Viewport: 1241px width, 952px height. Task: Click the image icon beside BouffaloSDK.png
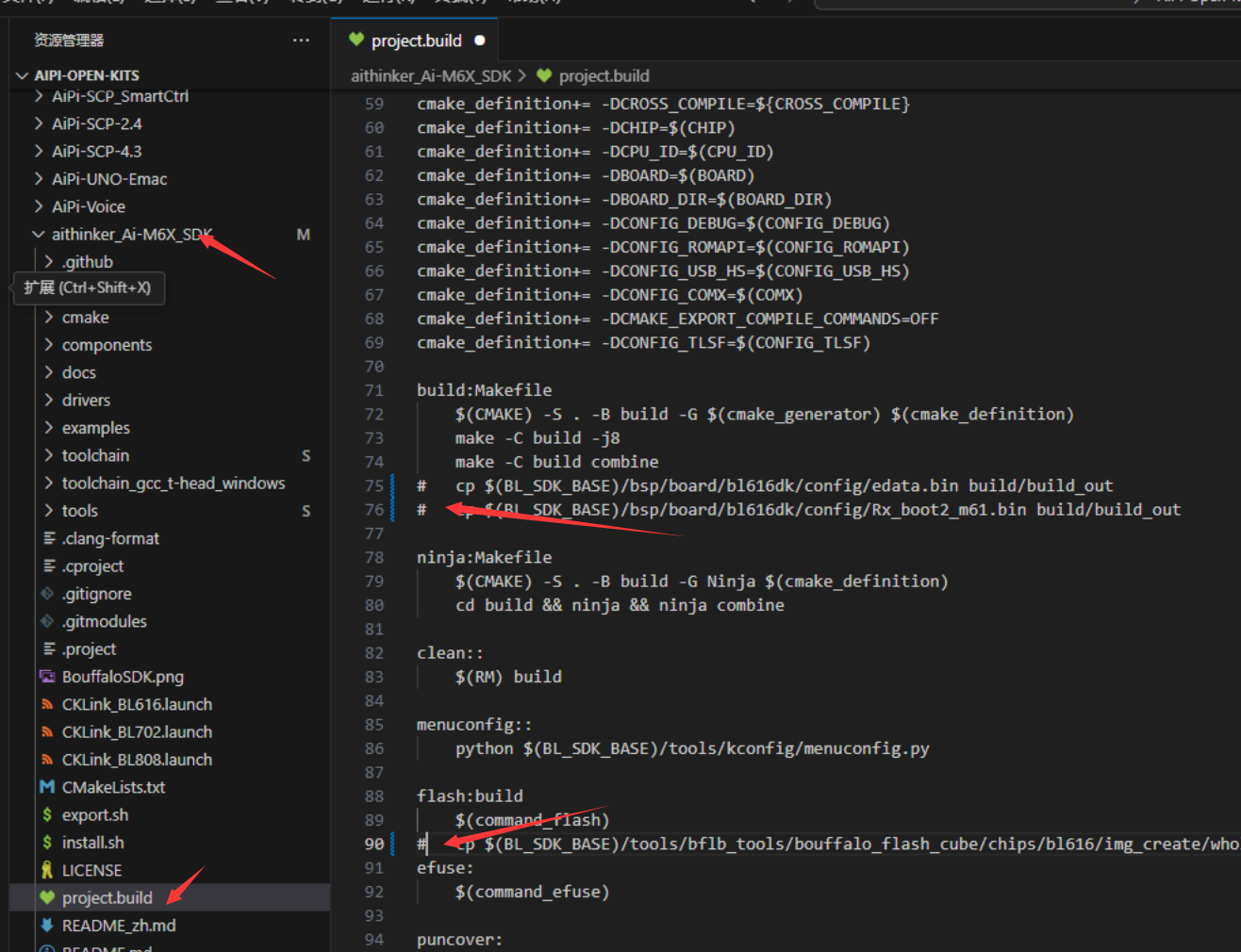[47, 677]
